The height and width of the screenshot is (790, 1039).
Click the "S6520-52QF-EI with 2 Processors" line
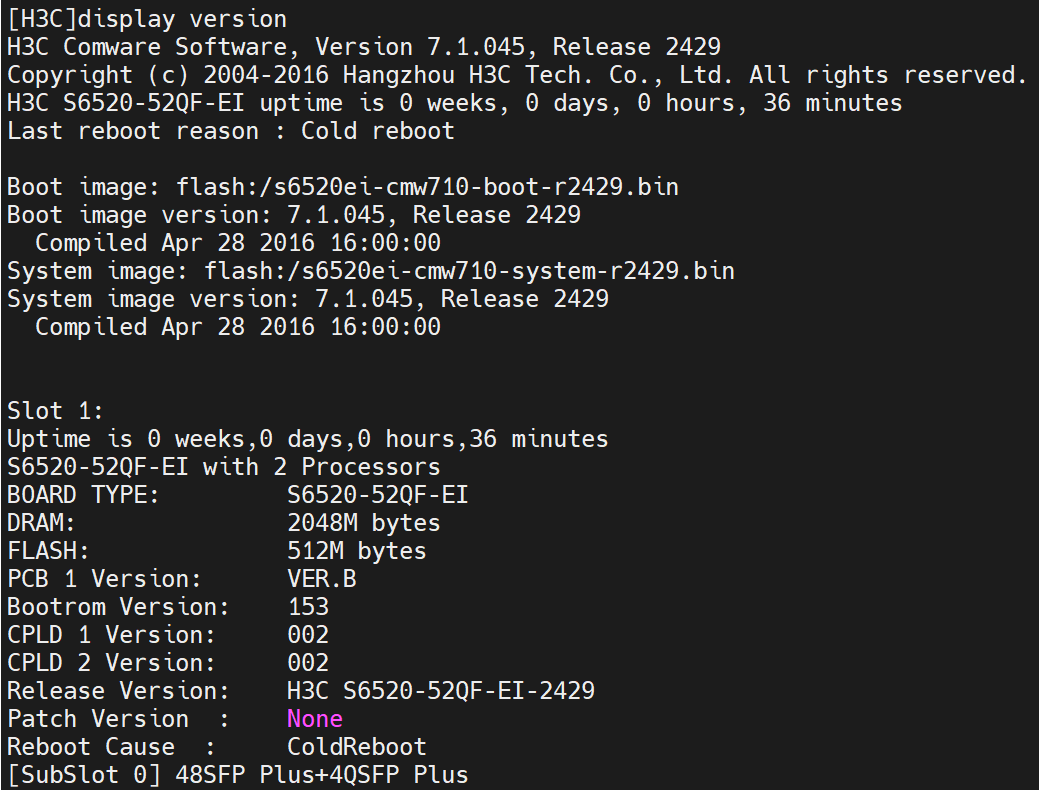click(223, 467)
